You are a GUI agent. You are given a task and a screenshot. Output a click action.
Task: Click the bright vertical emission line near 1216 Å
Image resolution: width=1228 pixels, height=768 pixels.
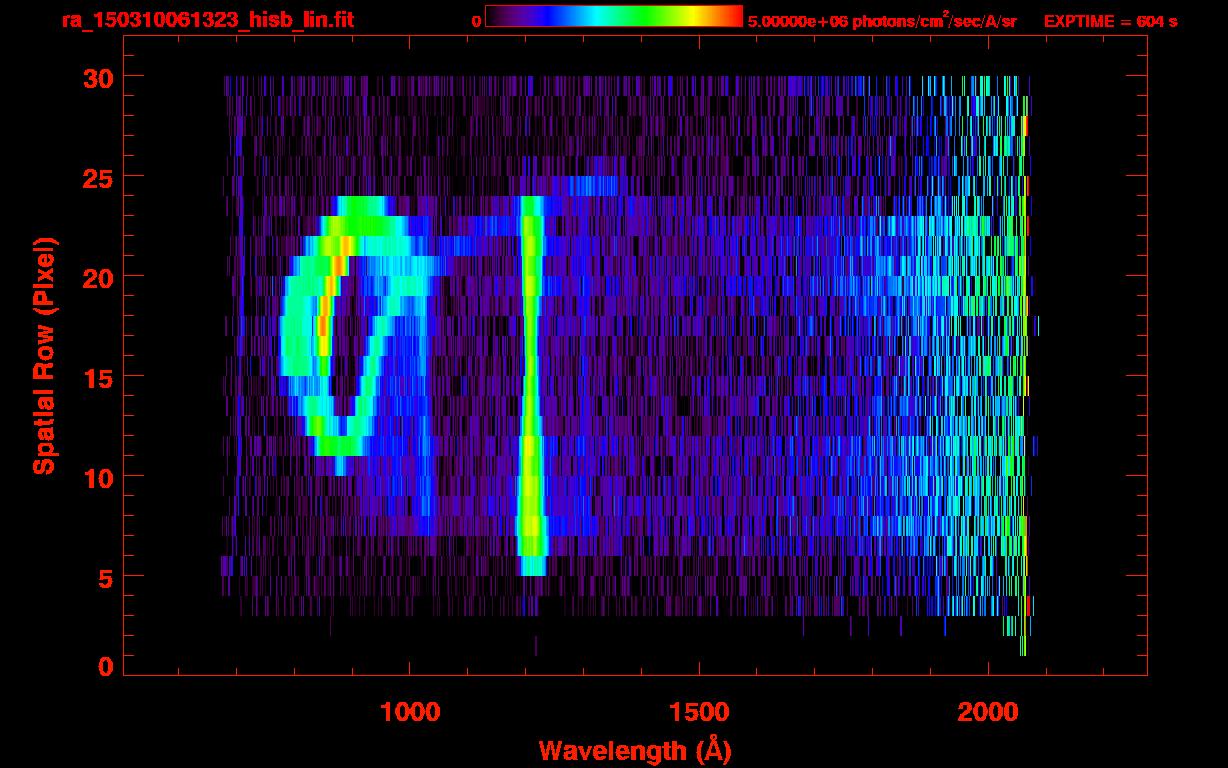pos(532,386)
